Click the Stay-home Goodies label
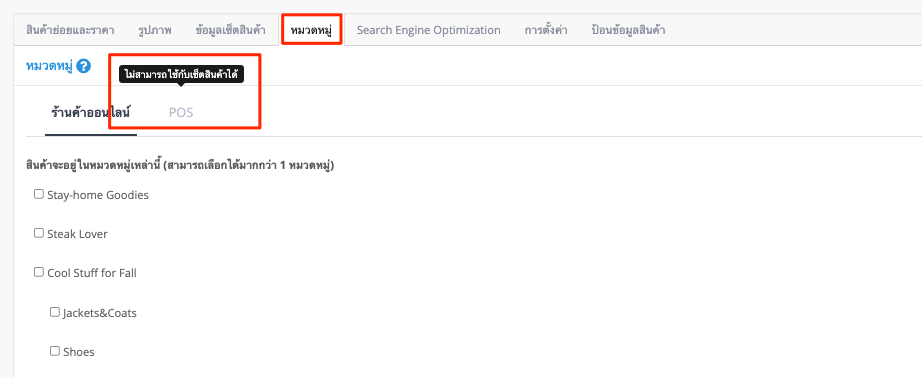The width and height of the screenshot is (922, 378). [x=98, y=195]
